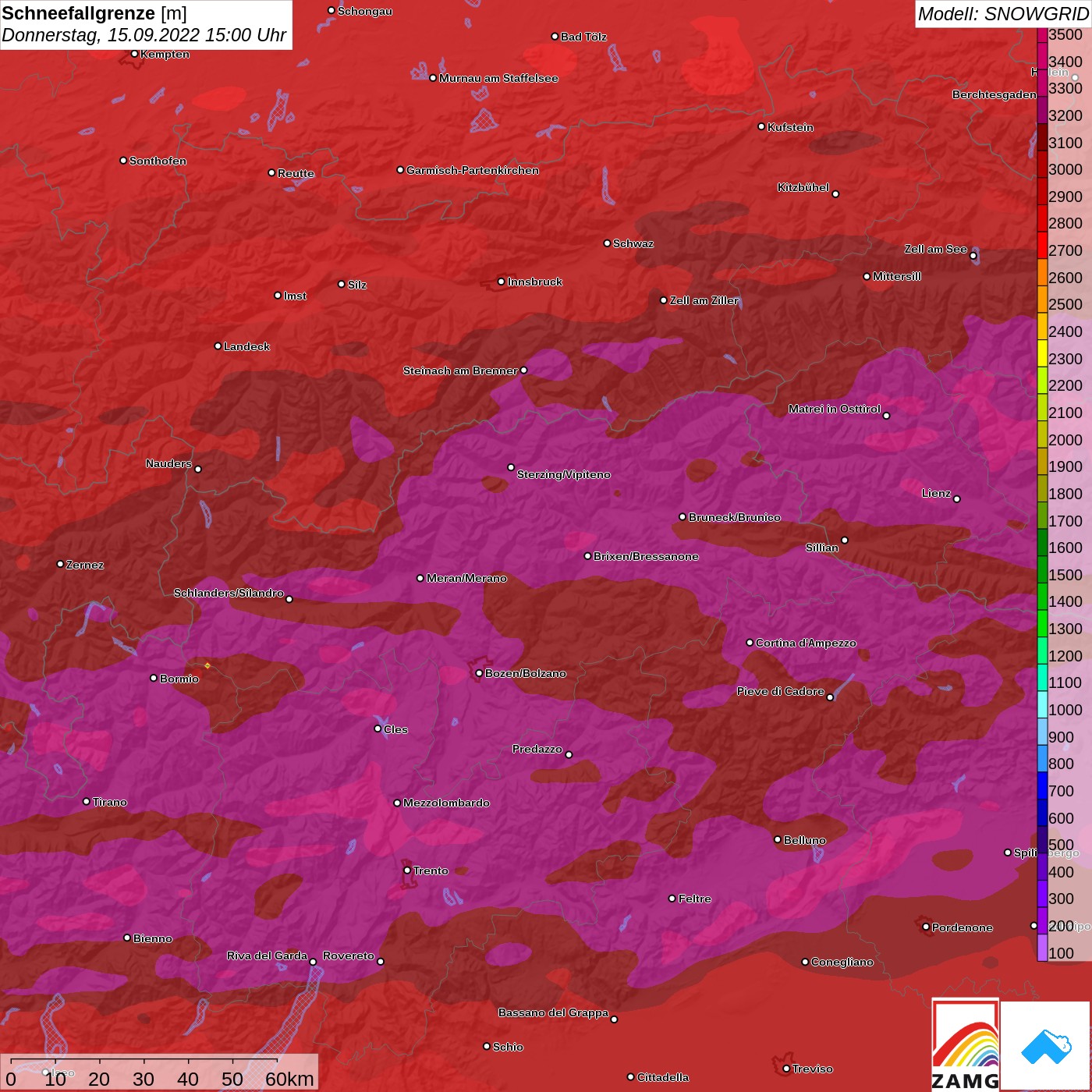The width and height of the screenshot is (1092, 1092).
Task: Select the 'Sterzing/Vipiteno' label
Action: point(564,474)
